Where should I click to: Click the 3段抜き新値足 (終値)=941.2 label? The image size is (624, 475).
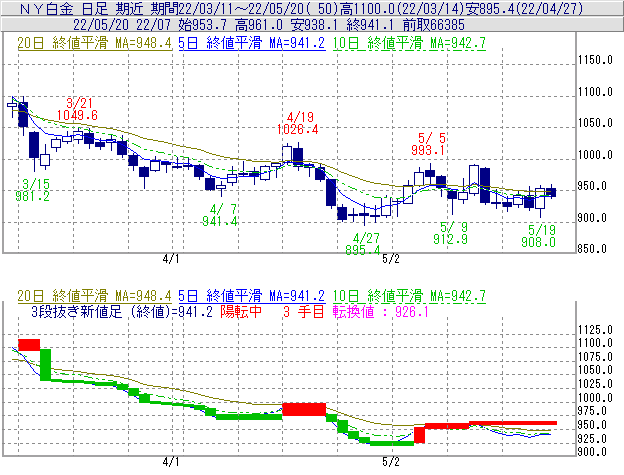coord(122,311)
